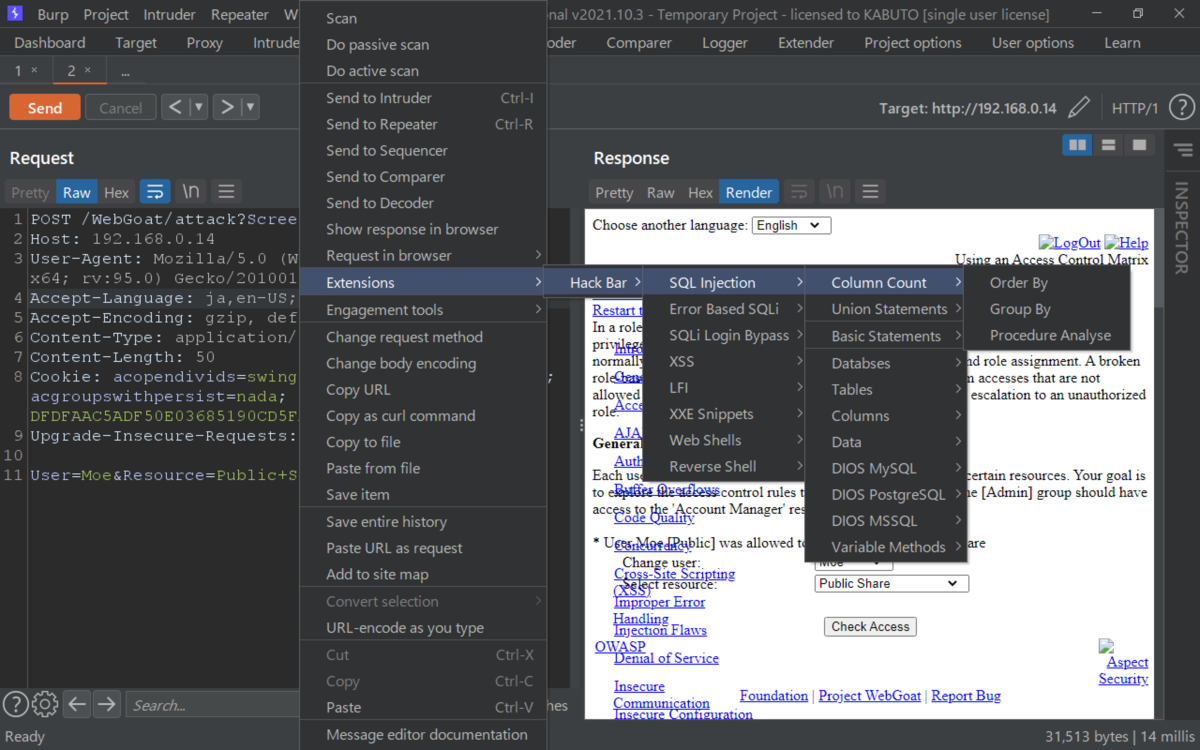Toggle show non-printable \n in Request

point(190,192)
